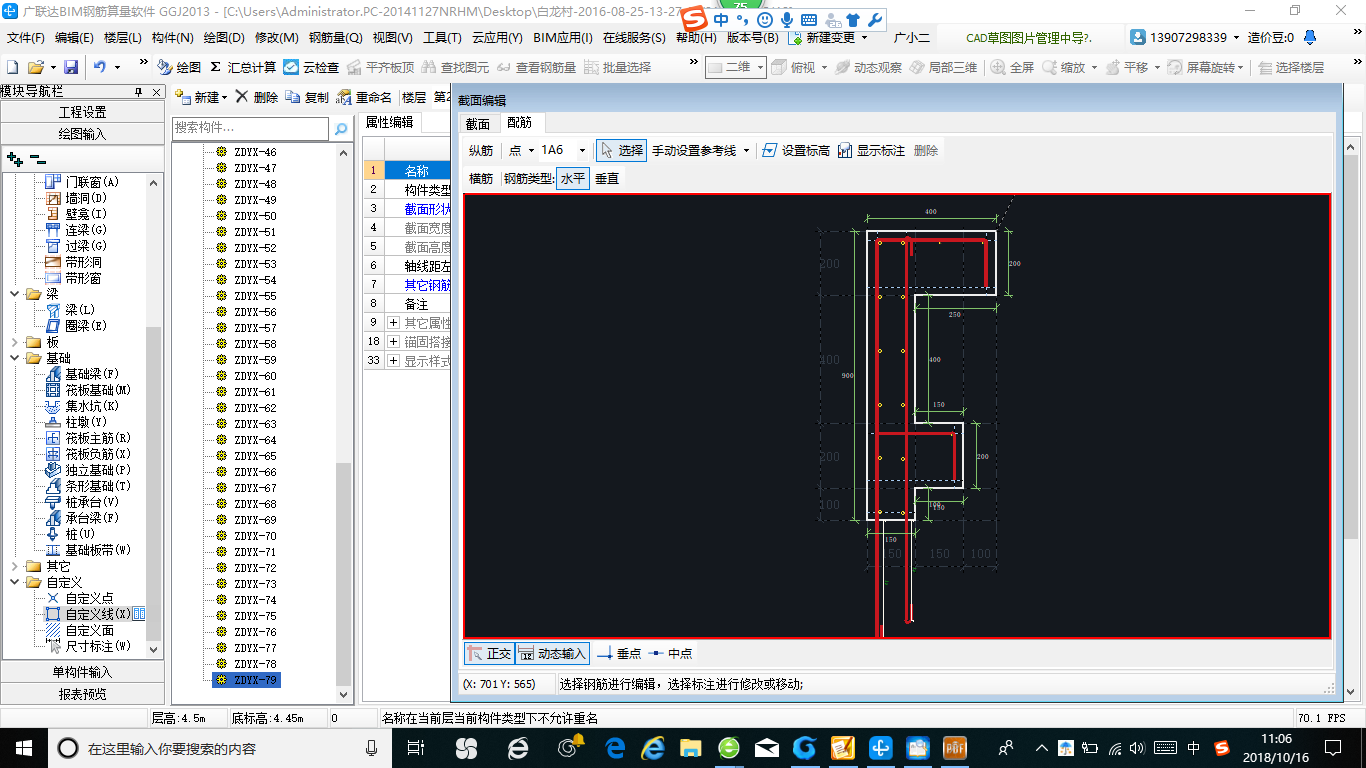Click 重命名 rename component
Viewport: 1366px width, 768px height.
[364, 97]
